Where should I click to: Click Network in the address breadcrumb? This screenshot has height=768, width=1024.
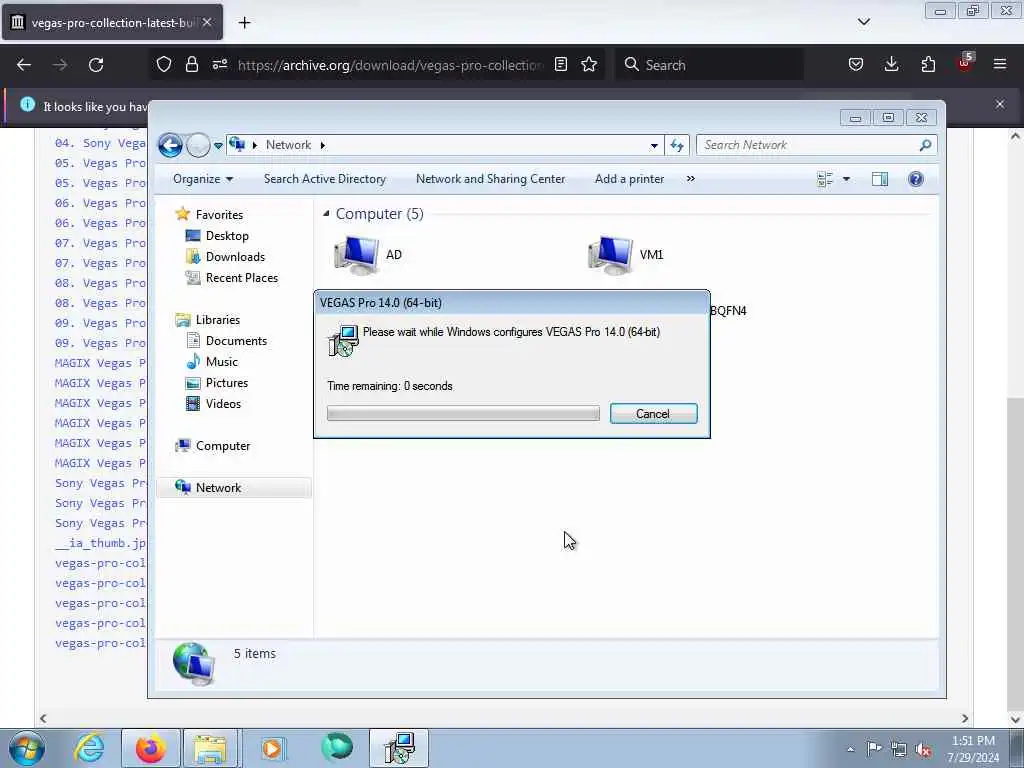[288, 145]
